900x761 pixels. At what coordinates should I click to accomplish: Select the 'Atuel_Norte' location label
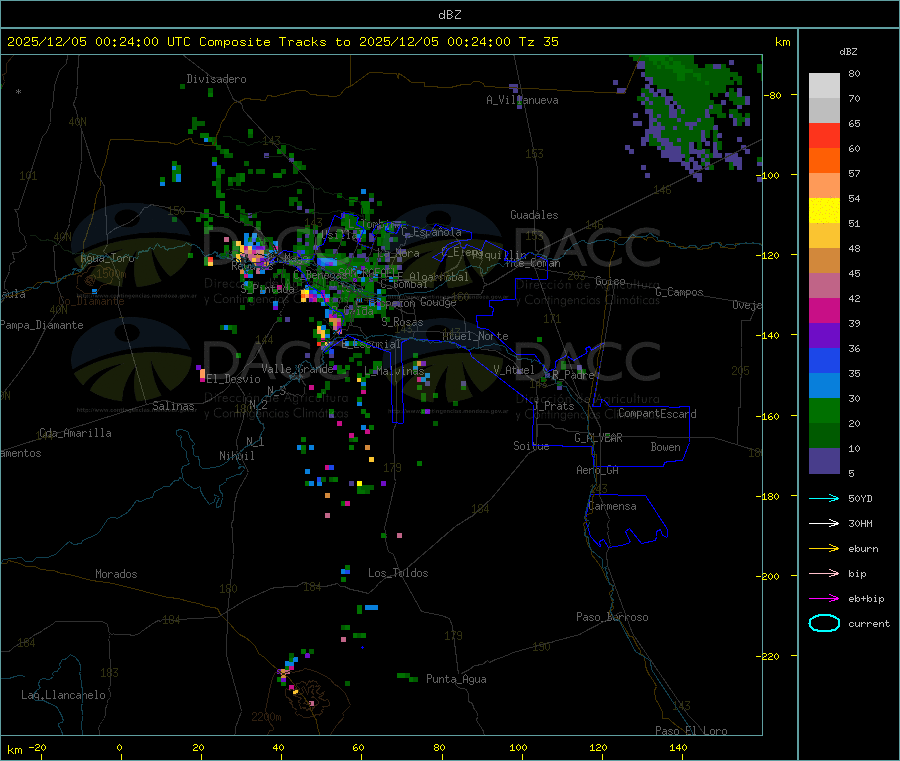pyautogui.click(x=475, y=336)
